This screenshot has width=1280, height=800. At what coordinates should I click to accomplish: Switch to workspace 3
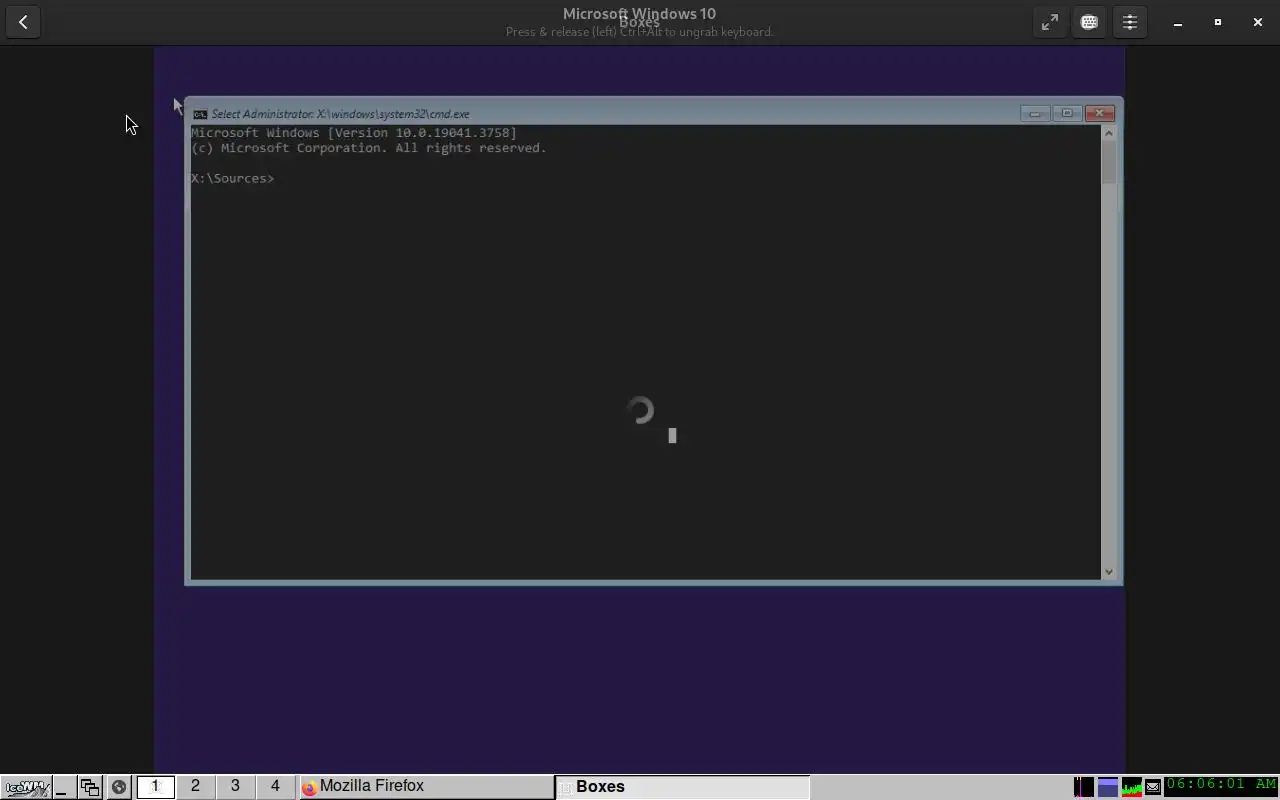235,787
